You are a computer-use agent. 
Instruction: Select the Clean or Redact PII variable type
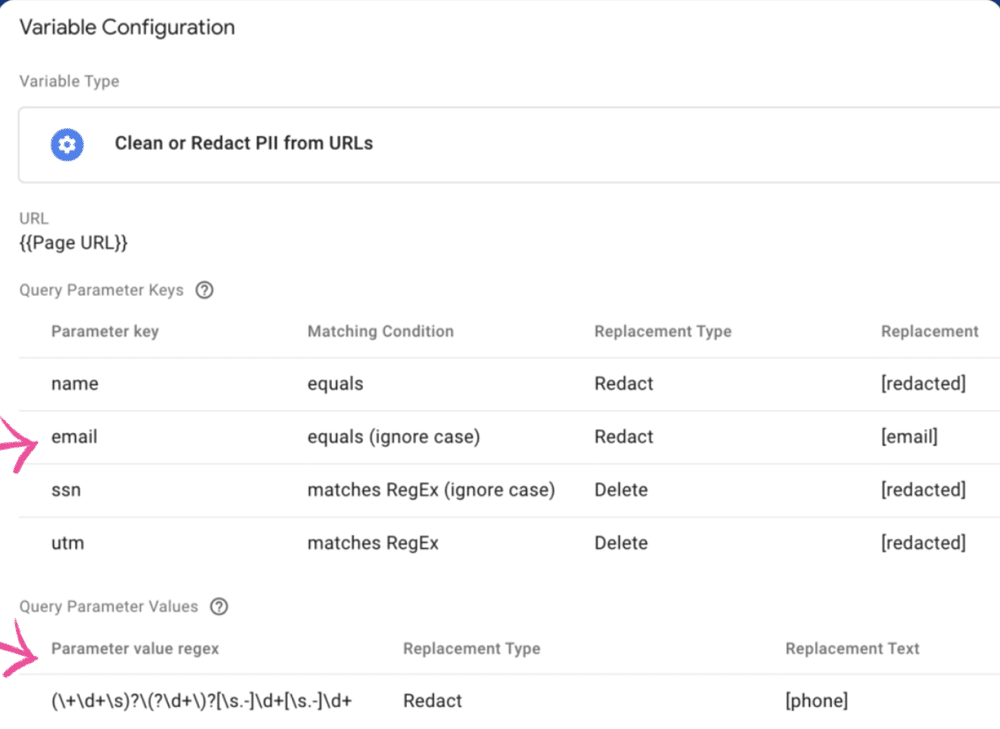243,144
